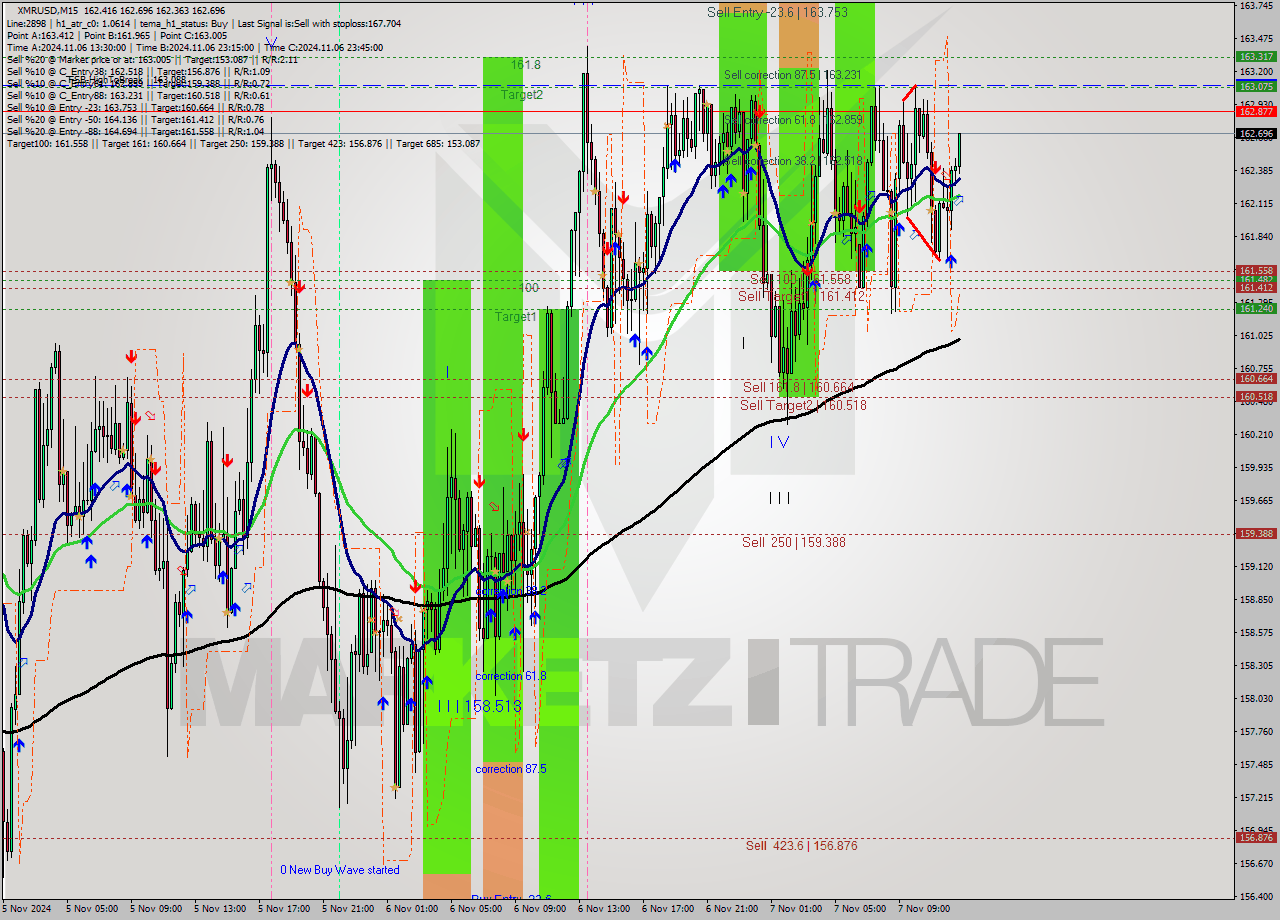Click the 'Sell 250 | 159.388' label
The image size is (1280, 920).
(793, 542)
